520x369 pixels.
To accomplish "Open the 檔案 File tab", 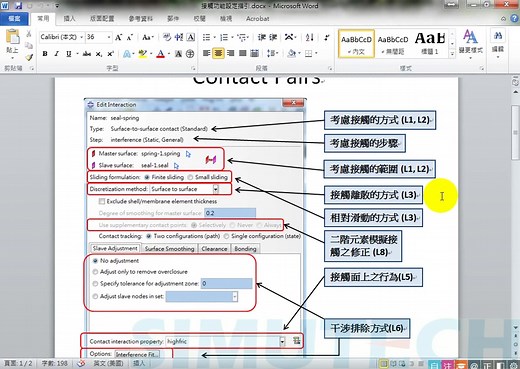I will coord(14,19).
